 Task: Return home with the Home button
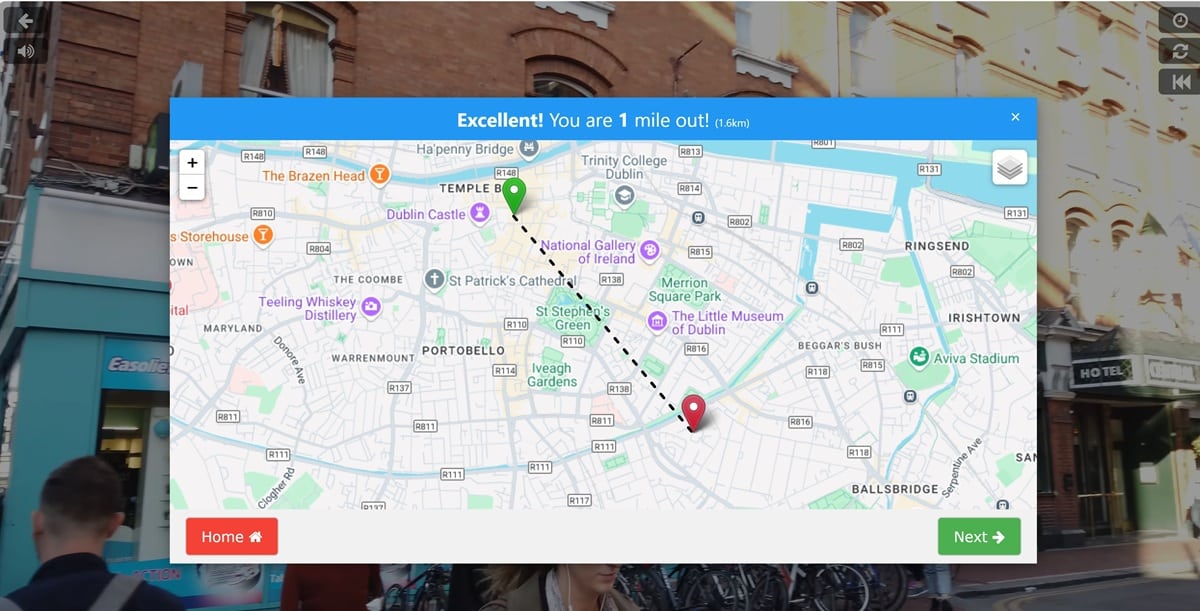[x=231, y=536]
